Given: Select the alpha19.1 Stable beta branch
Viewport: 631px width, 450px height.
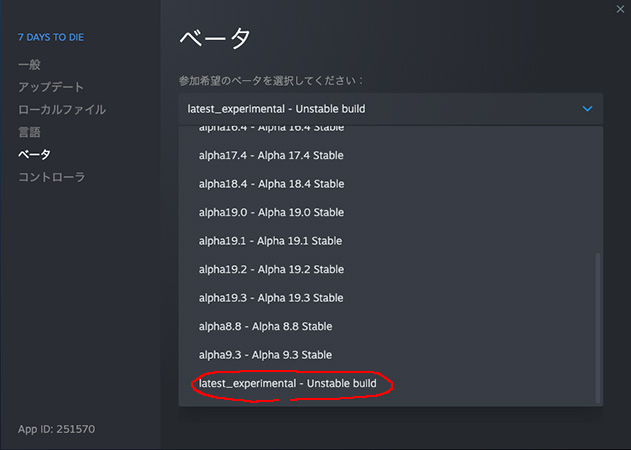Looking at the screenshot, I should pos(271,241).
